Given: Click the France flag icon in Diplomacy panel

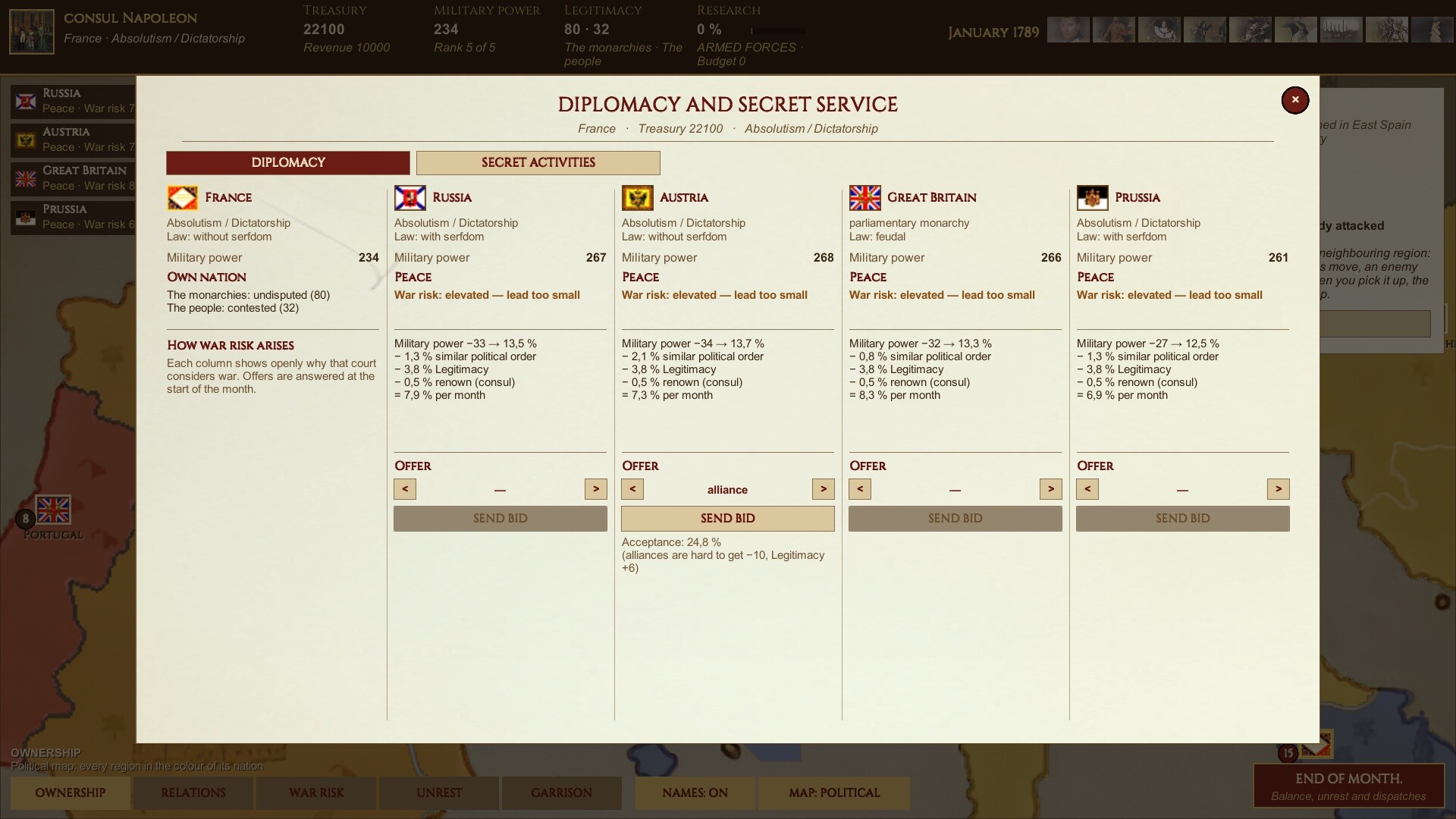Looking at the screenshot, I should 183,198.
